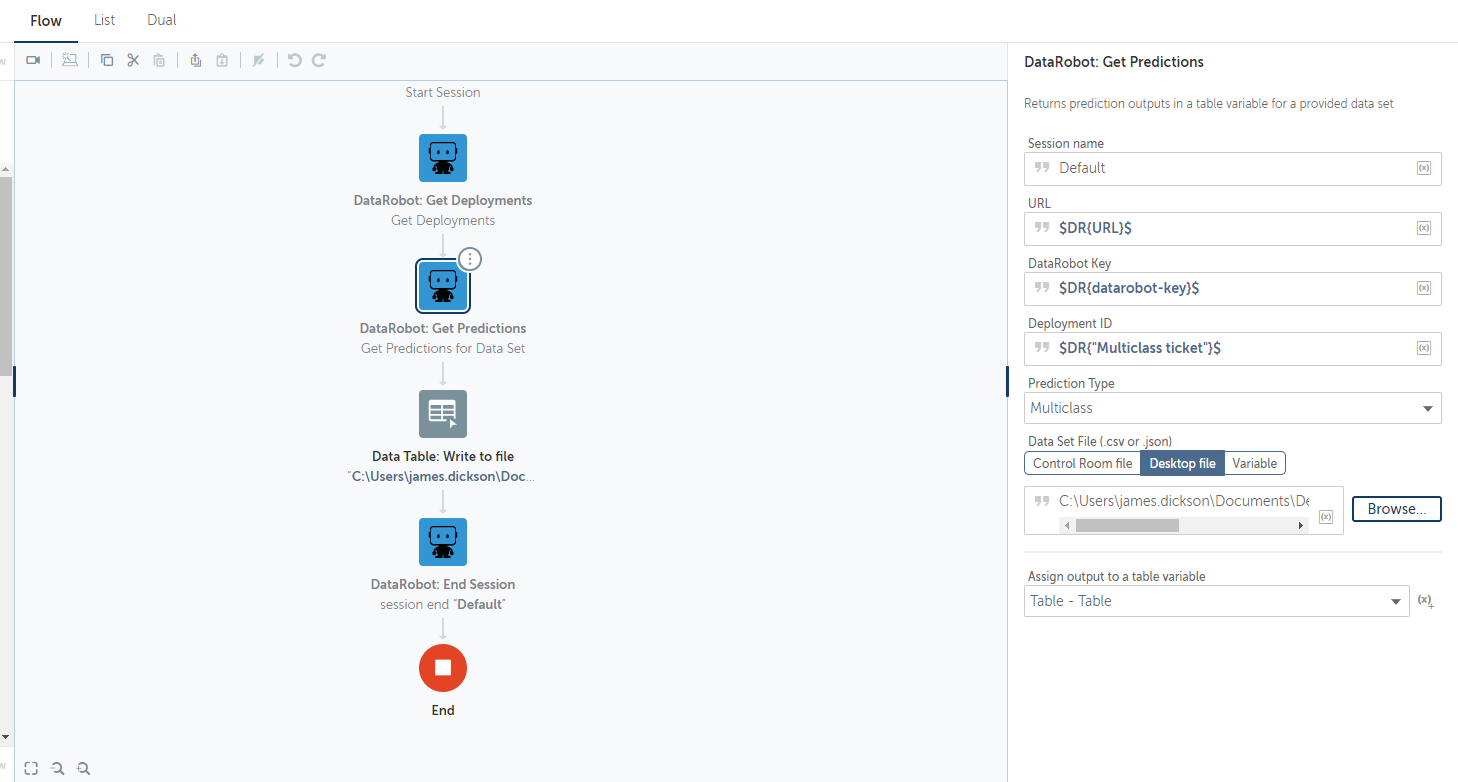Copy the selected action
This screenshot has width=1458, height=782.
tap(107, 60)
